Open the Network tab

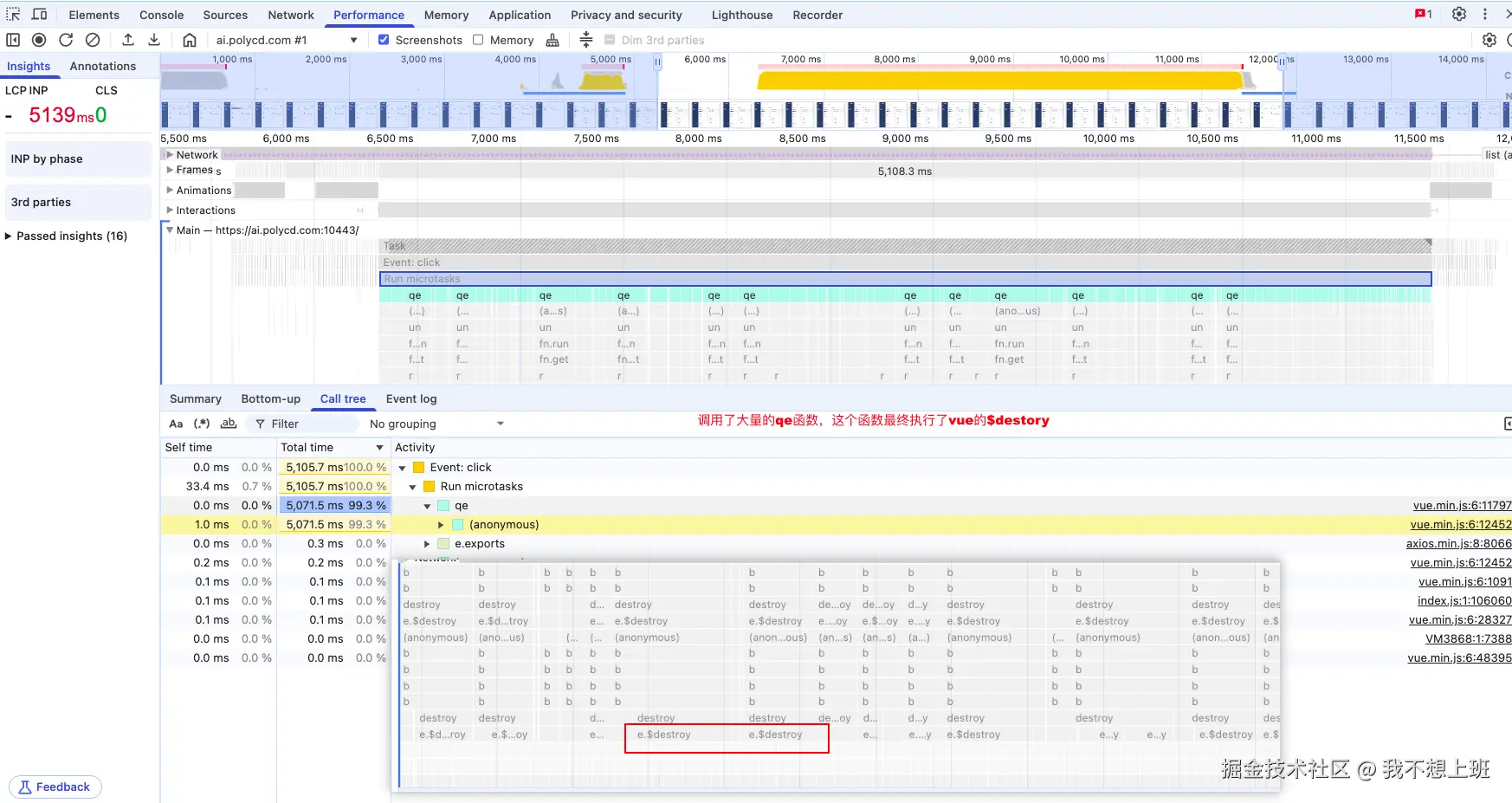(291, 15)
